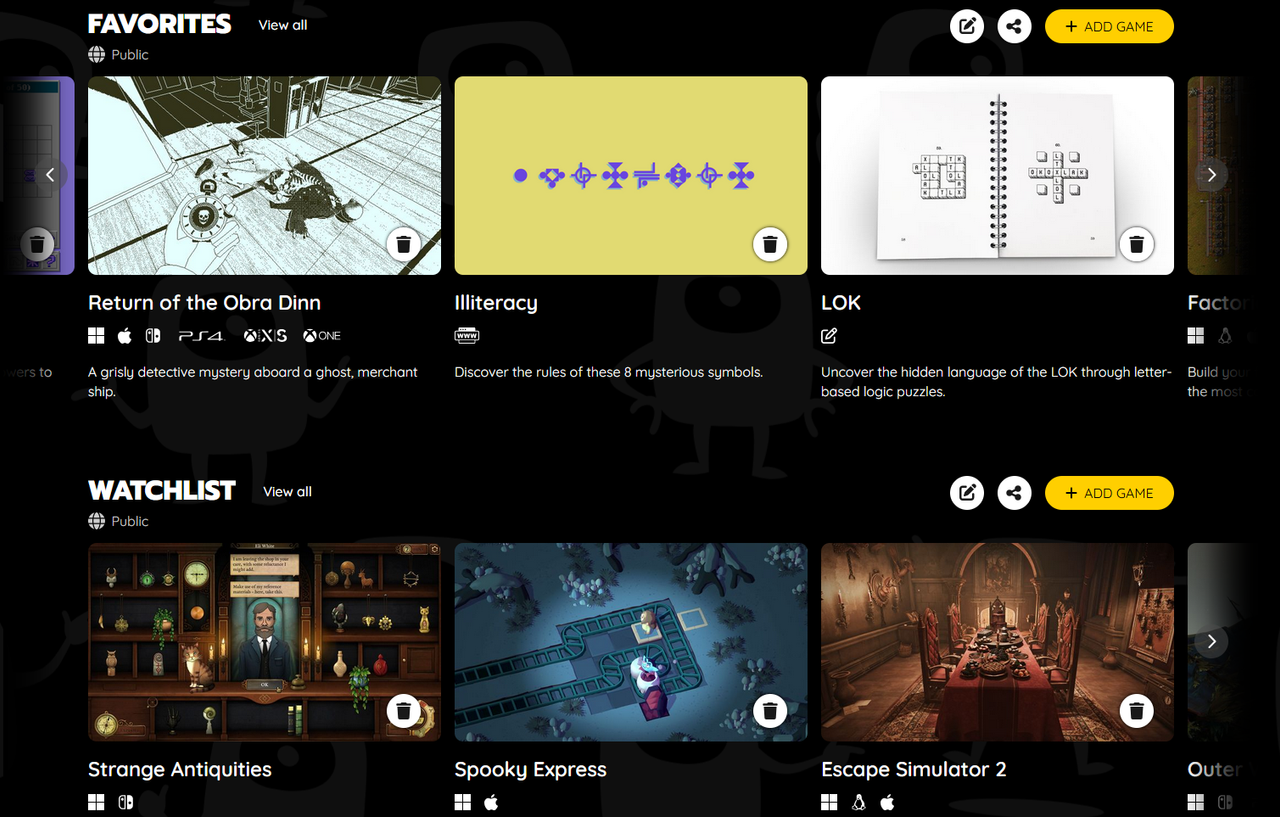Remove Return of the Obra Dinn from favorites
The height and width of the screenshot is (817, 1280).
[403, 244]
